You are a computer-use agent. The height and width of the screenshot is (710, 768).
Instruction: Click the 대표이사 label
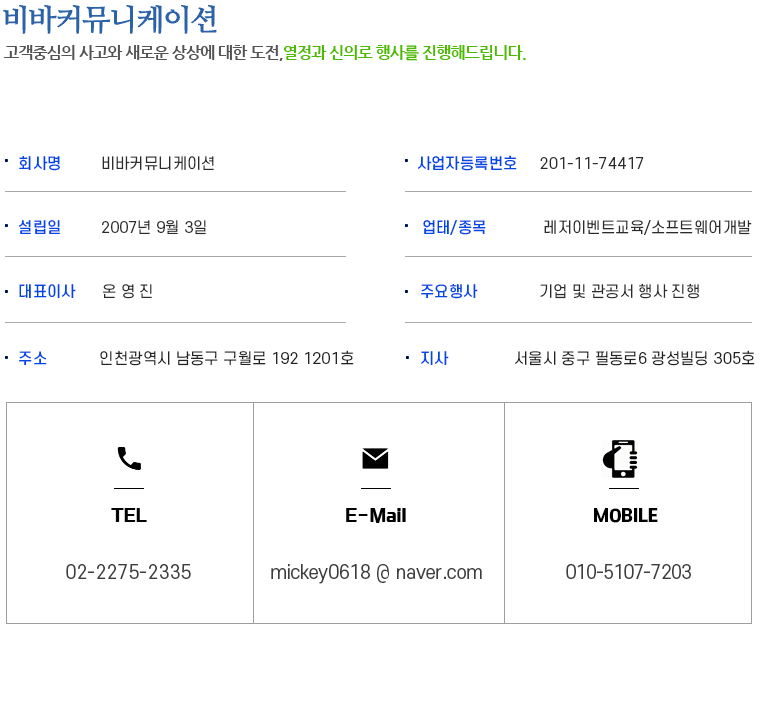pos(47,291)
